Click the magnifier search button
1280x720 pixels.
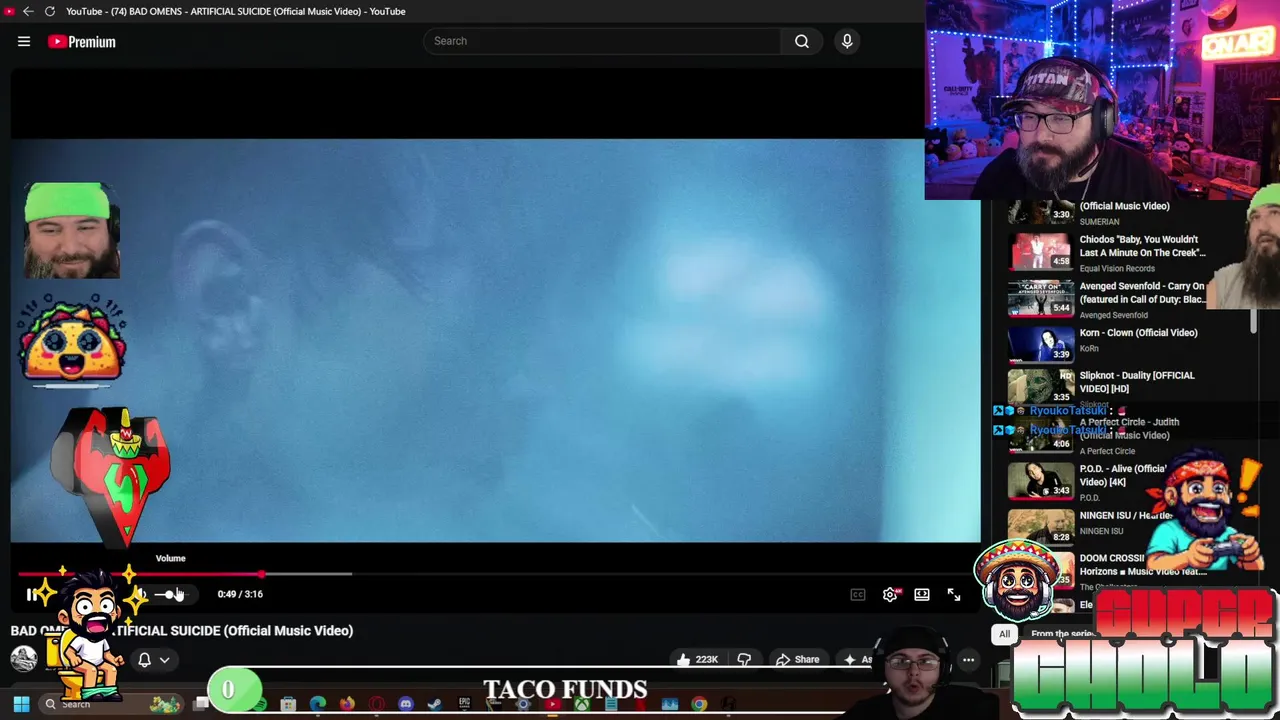(x=802, y=41)
